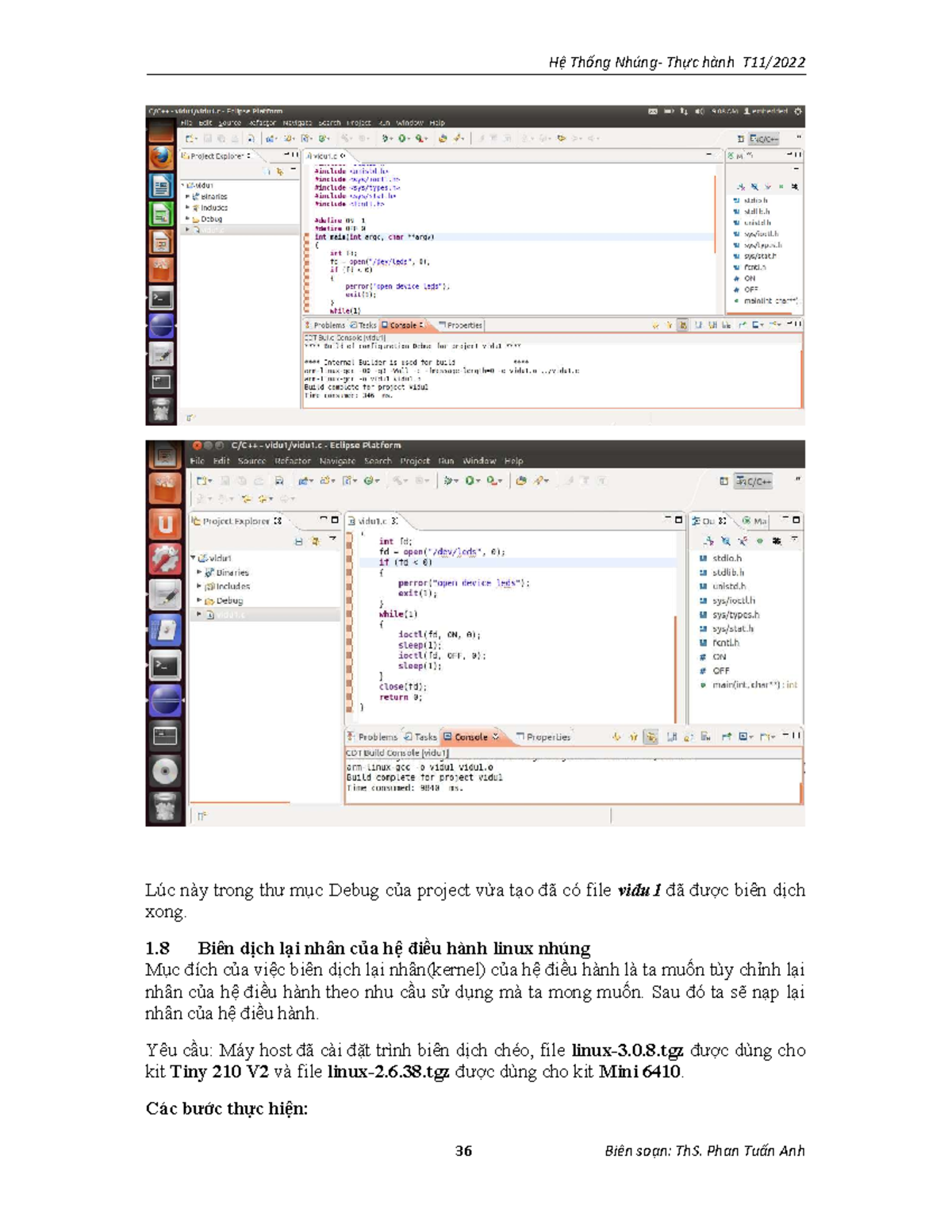Open the Project menu in the lower Eclipse window
Image resolution: width=952 pixels, height=1232 pixels.
pyautogui.click(x=415, y=461)
